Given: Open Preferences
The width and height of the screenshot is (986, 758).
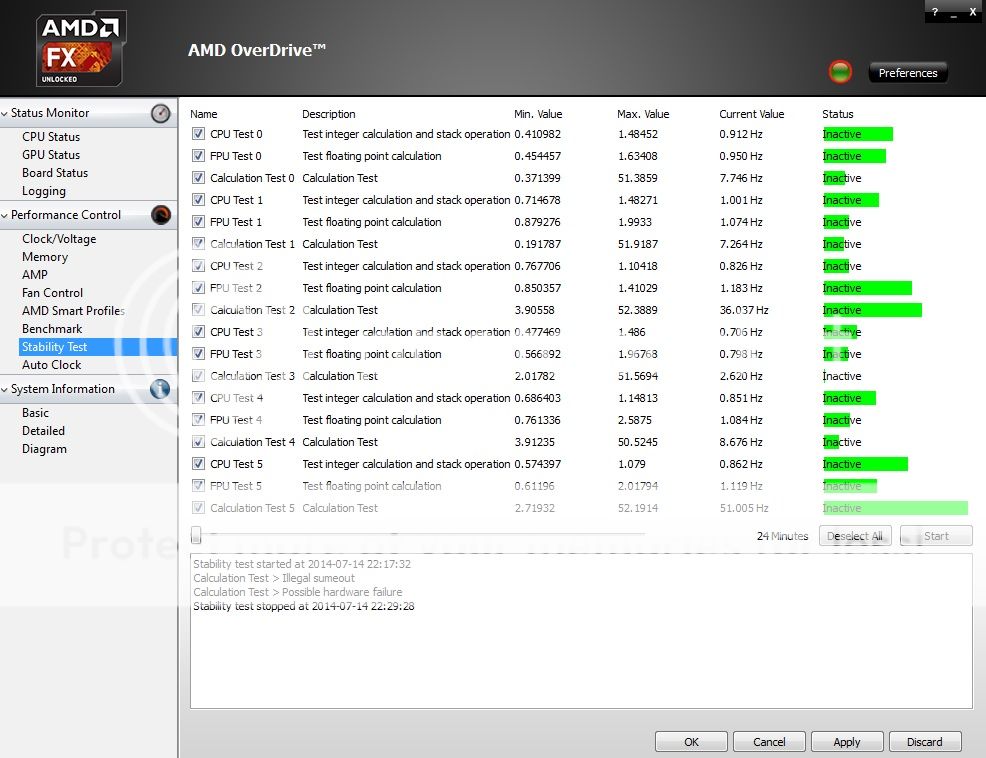Looking at the screenshot, I should click(x=907, y=73).
